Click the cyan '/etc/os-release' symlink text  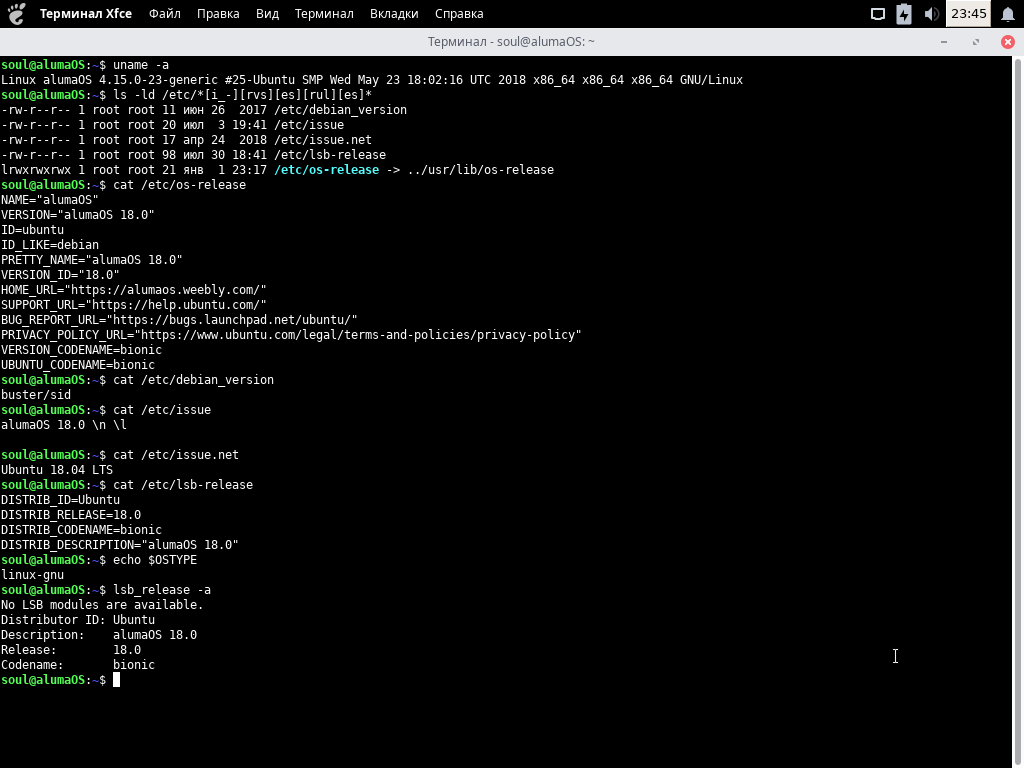tap(326, 170)
